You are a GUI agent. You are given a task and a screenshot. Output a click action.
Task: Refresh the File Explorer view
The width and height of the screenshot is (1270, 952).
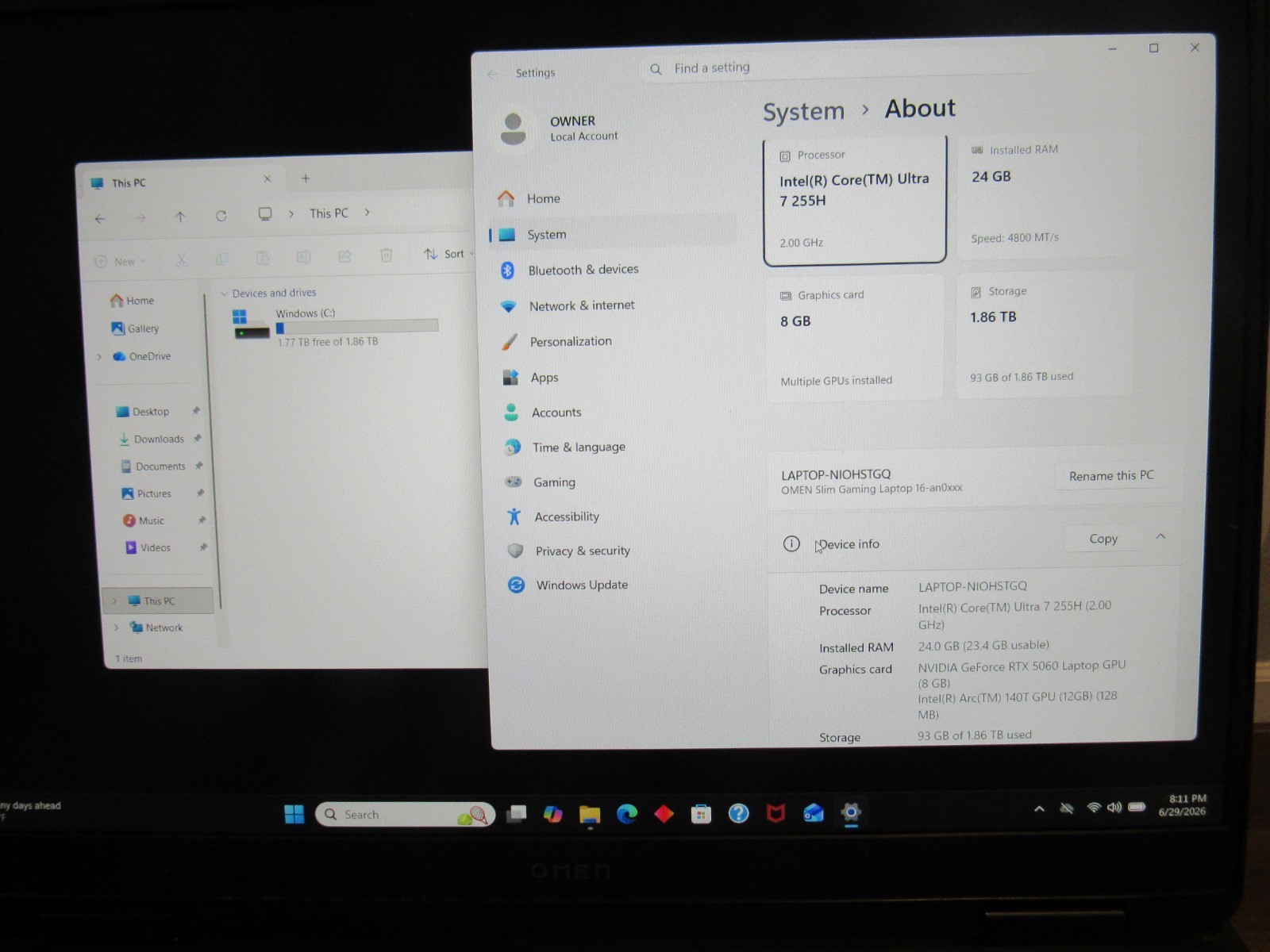coord(221,216)
